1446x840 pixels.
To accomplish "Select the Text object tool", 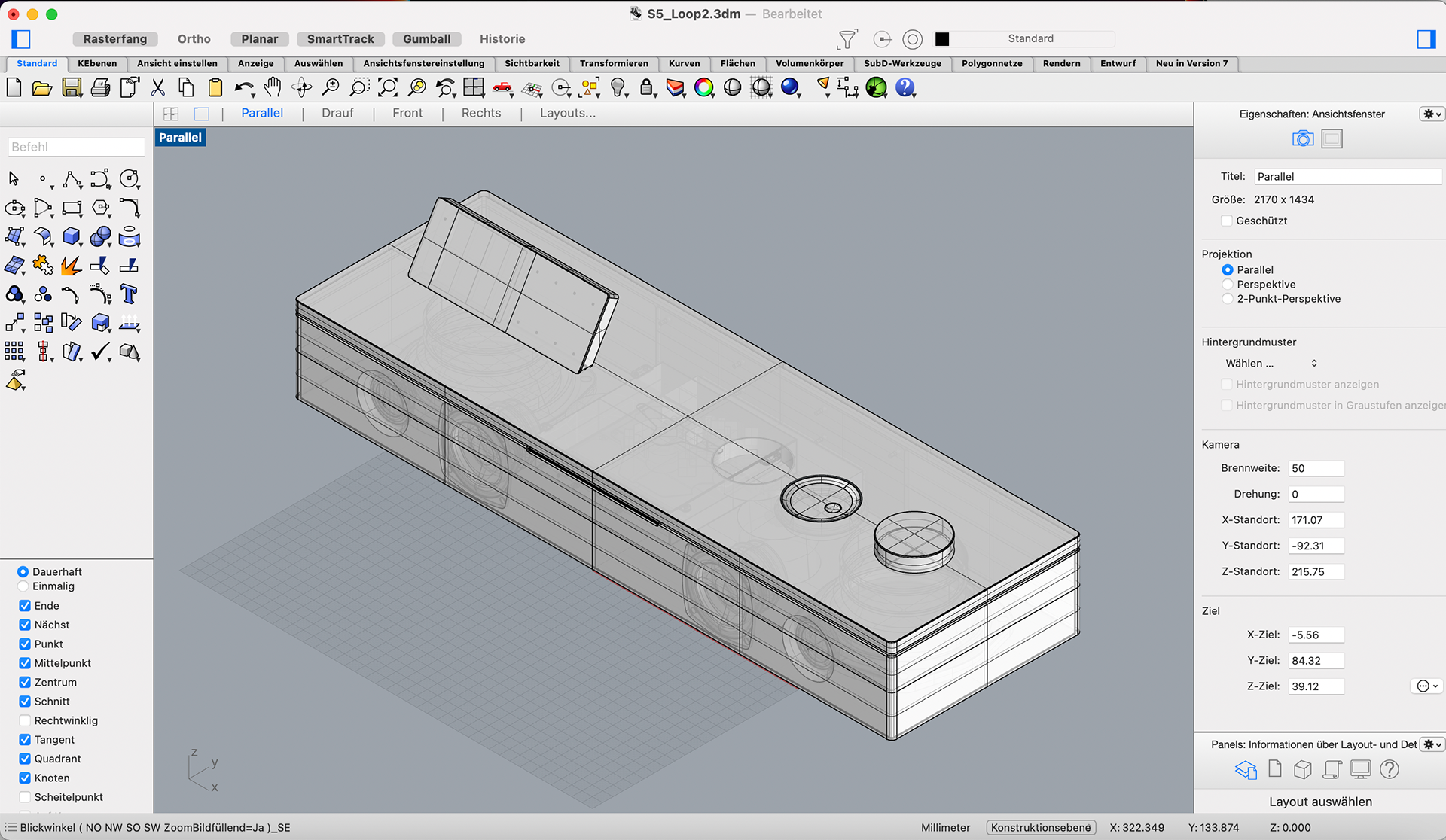I will click(129, 294).
